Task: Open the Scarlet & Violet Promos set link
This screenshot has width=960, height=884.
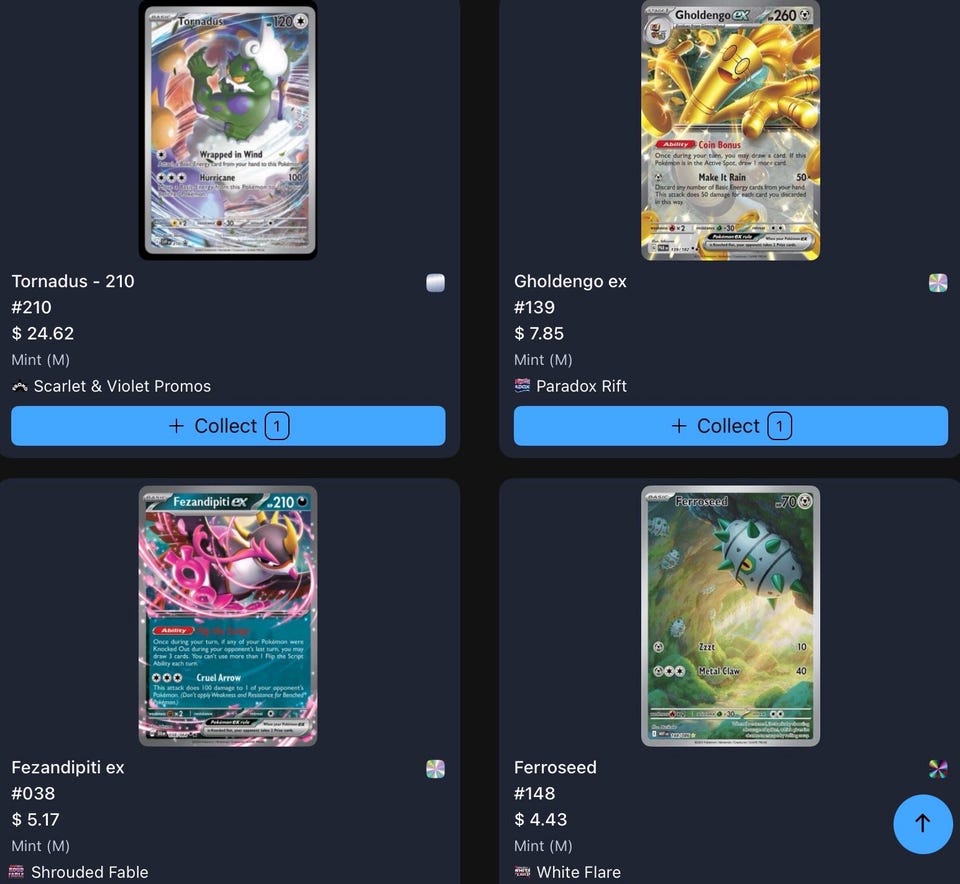Action: tap(122, 386)
